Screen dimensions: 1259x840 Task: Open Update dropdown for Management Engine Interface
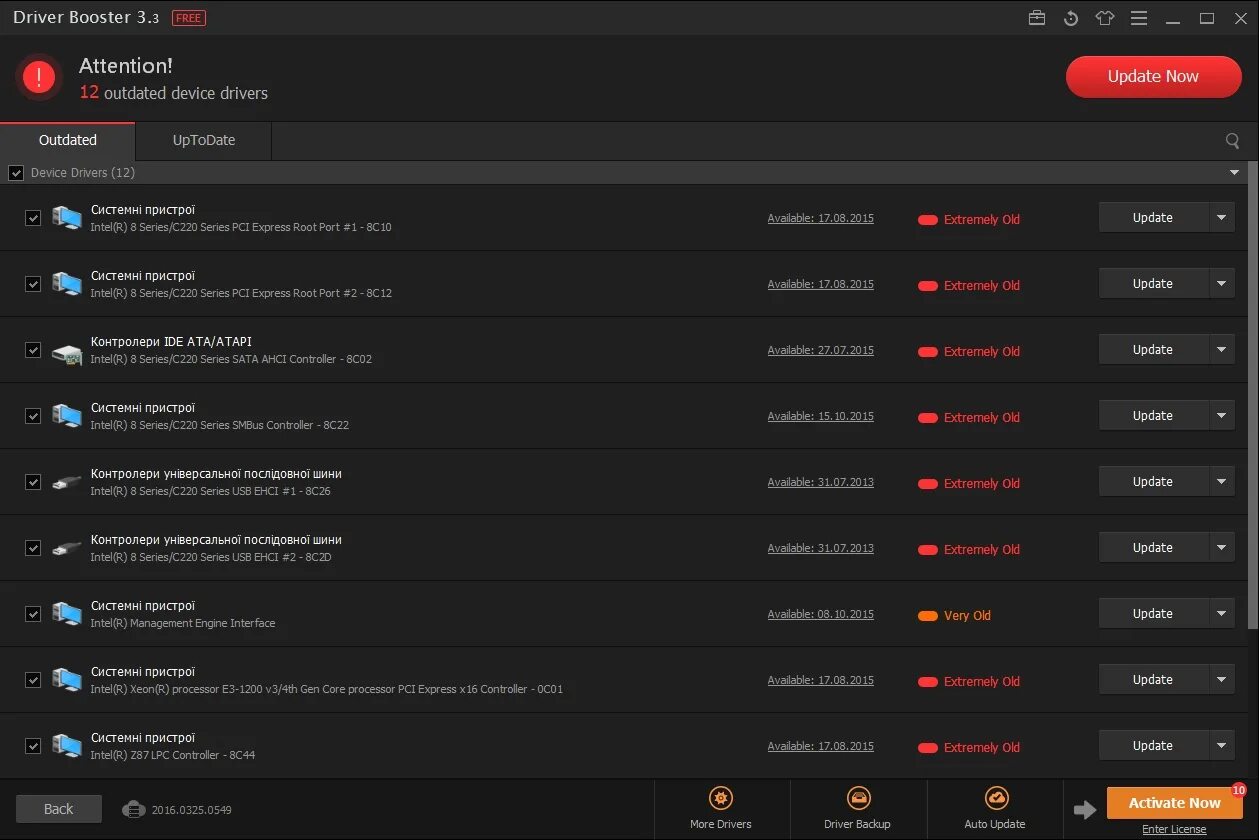coord(1221,614)
